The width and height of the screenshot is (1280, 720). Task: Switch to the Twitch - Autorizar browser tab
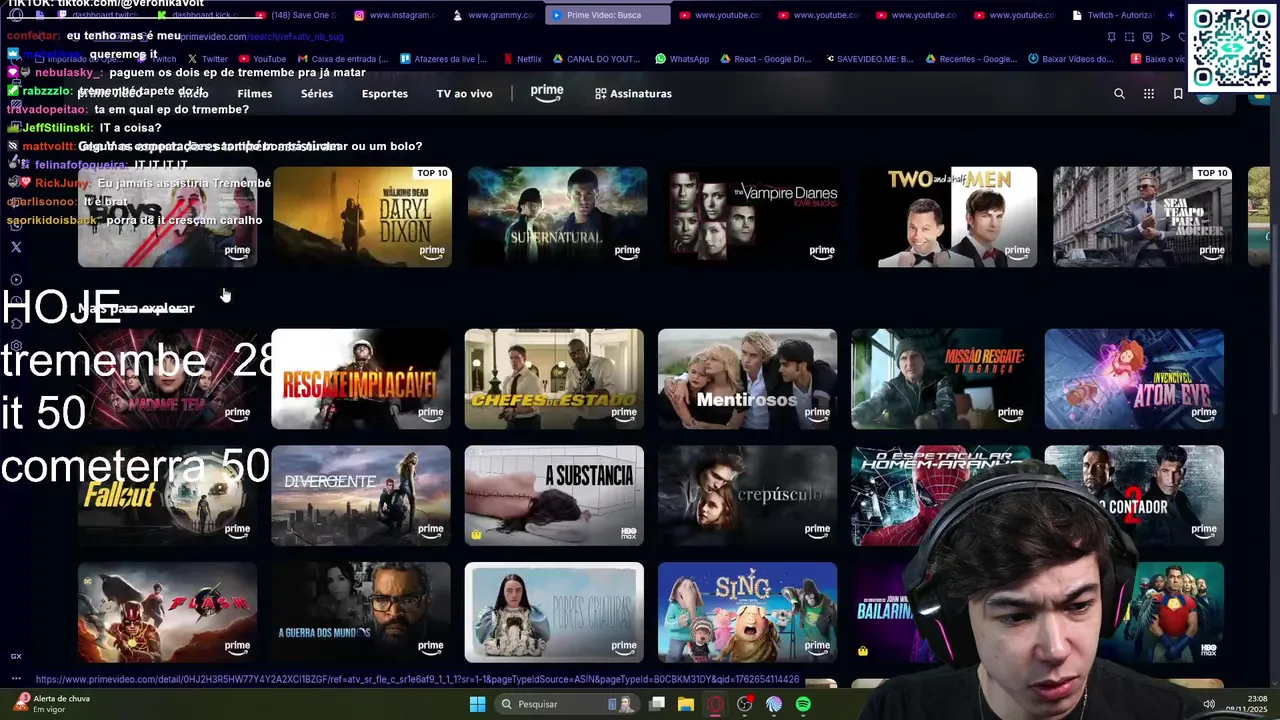[1112, 15]
